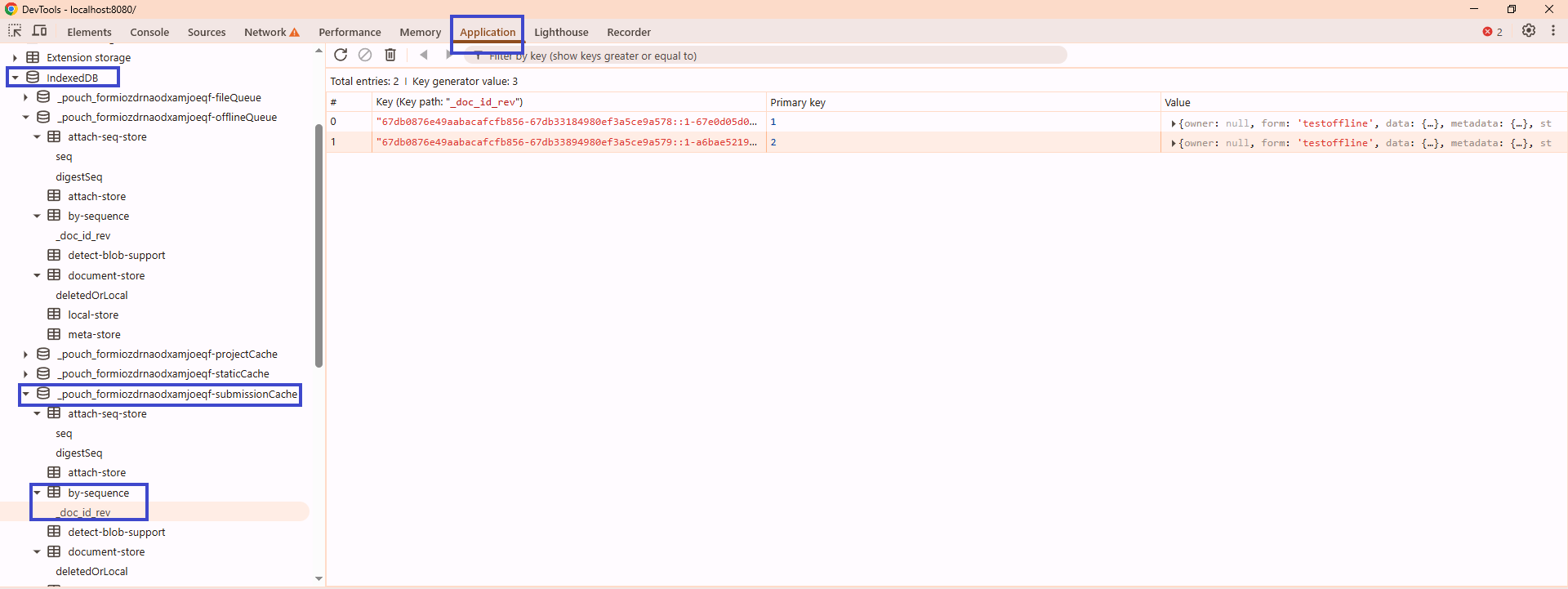Screen dimensions: 1568x589
Task: Click the clear object store icon
Action: tap(365, 55)
